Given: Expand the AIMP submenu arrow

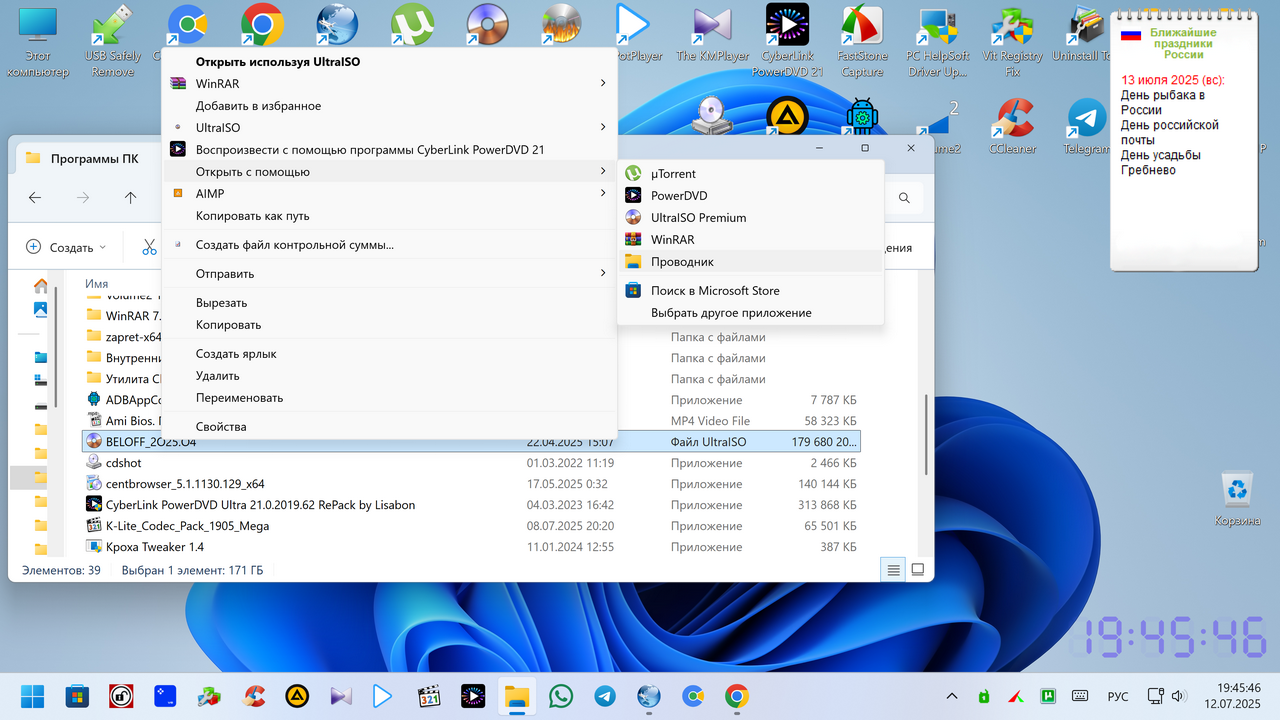Looking at the screenshot, I should (x=603, y=194).
